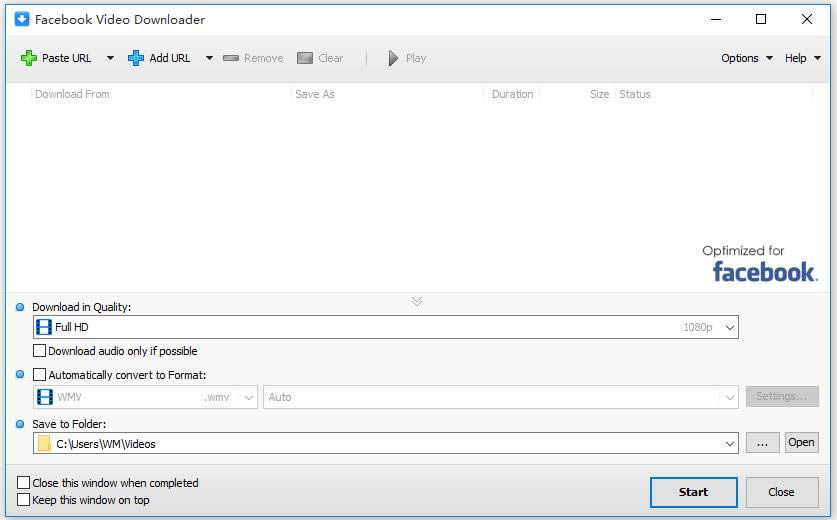Click the Play triangle icon
This screenshot has height=520, width=837.
(393, 58)
